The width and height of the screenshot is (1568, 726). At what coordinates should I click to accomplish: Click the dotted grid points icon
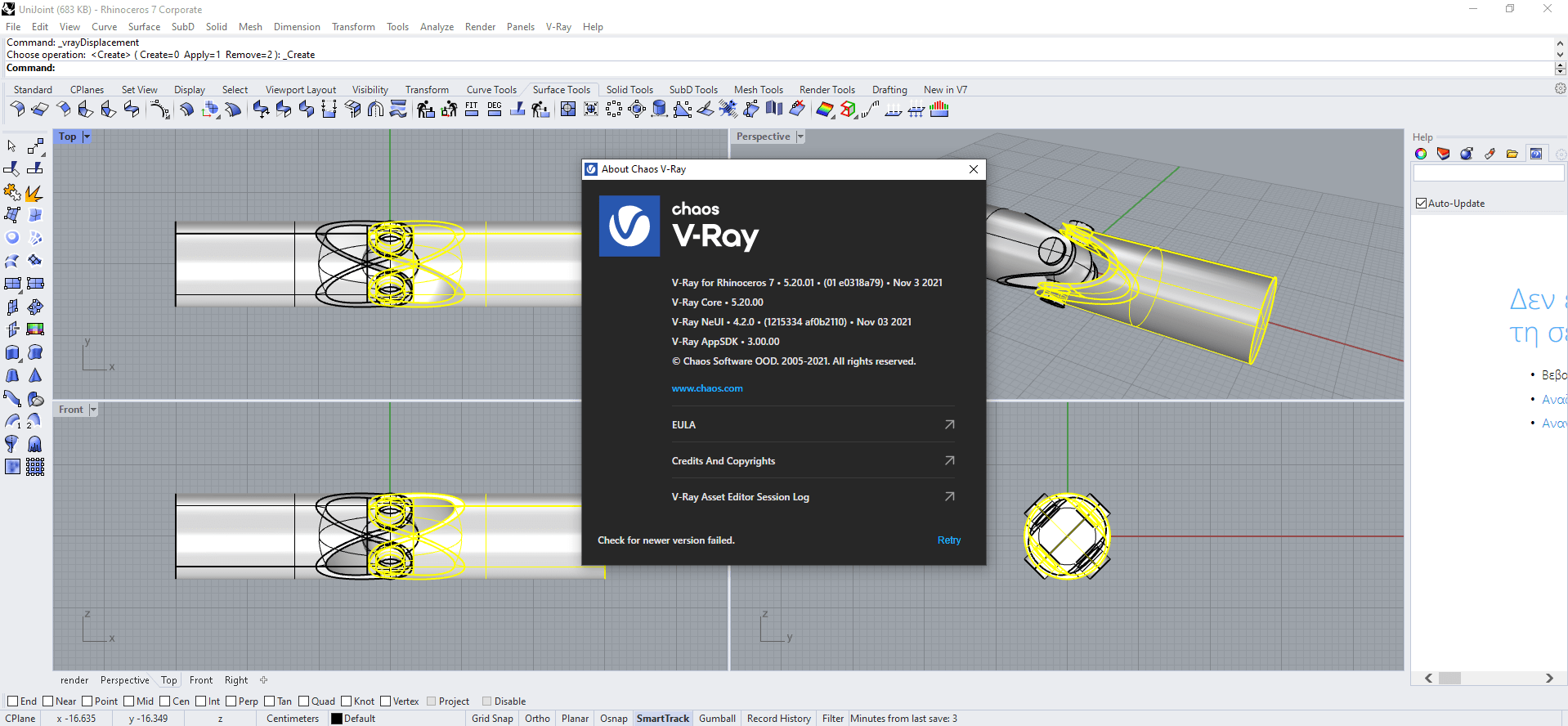tap(35, 467)
